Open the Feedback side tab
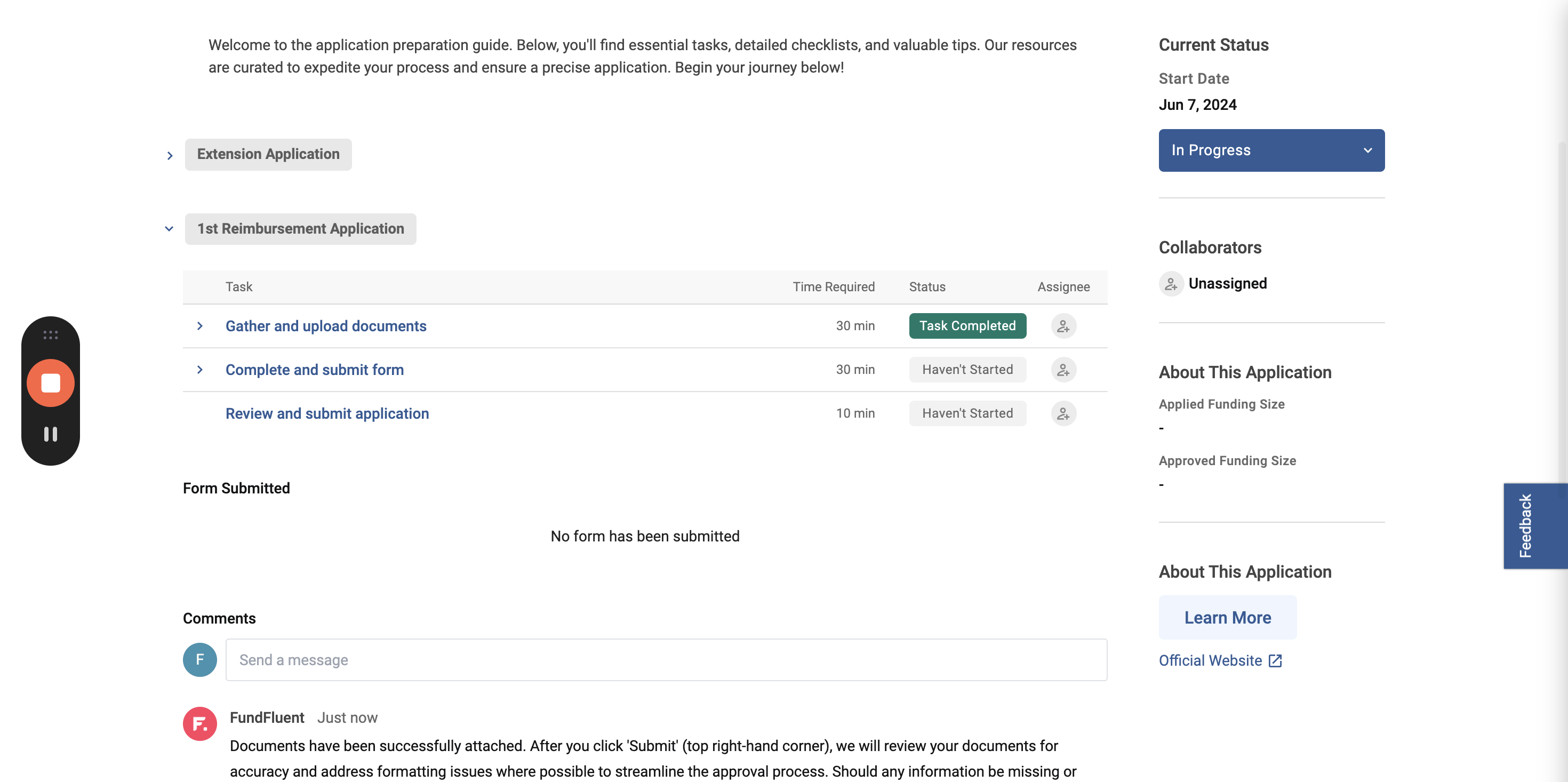 pos(1525,525)
